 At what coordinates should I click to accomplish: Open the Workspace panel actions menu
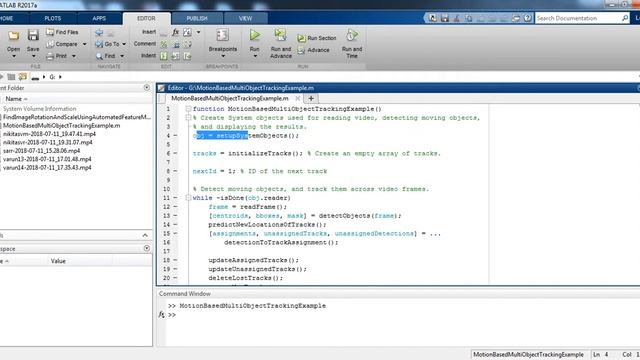pyautogui.click(x=147, y=248)
